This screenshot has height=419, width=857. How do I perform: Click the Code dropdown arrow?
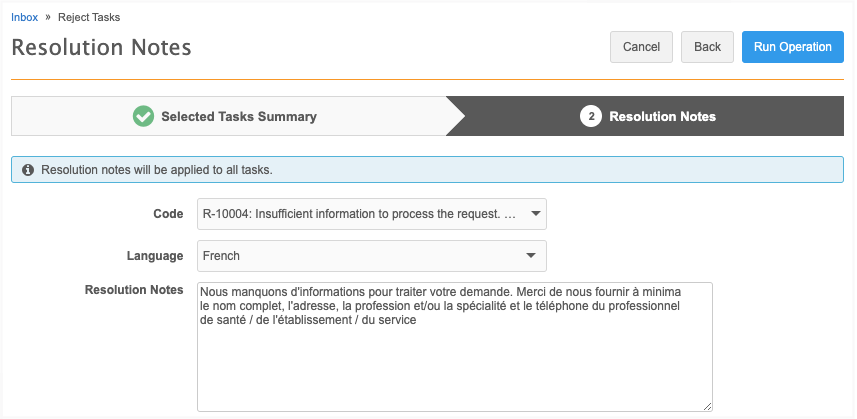[x=536, y=214]
